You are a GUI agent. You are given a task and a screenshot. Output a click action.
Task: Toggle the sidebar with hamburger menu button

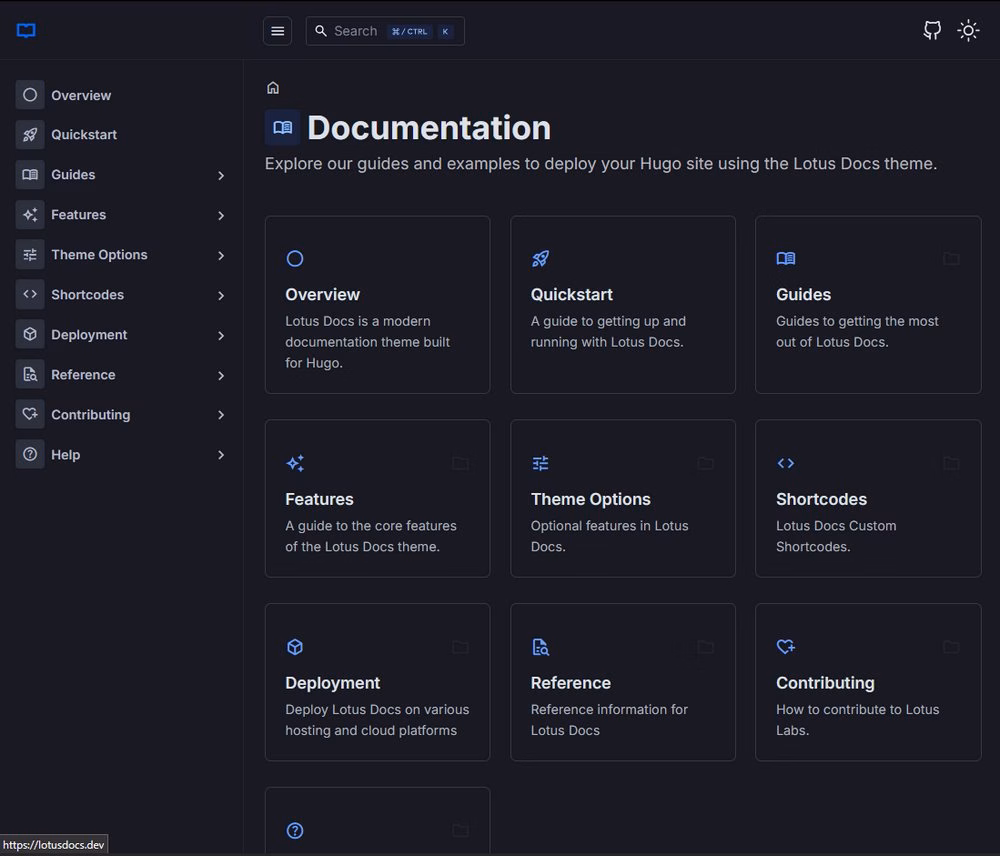pos(277,31)
